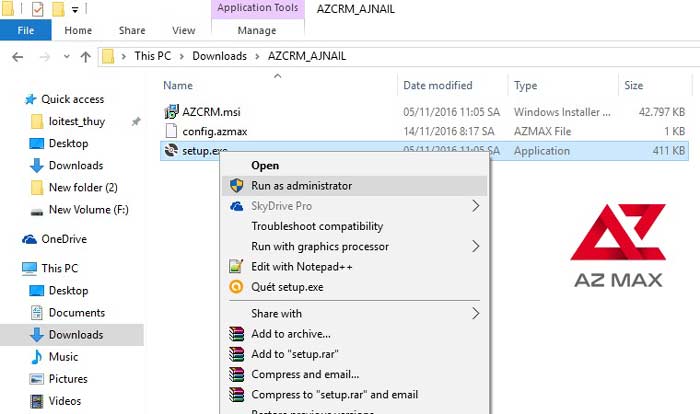Viewport: 700px width, 414px height.
Task: Choose Troubleshoot compatibility from context menu
Action: pyautogui.click(x=317, y=226)
